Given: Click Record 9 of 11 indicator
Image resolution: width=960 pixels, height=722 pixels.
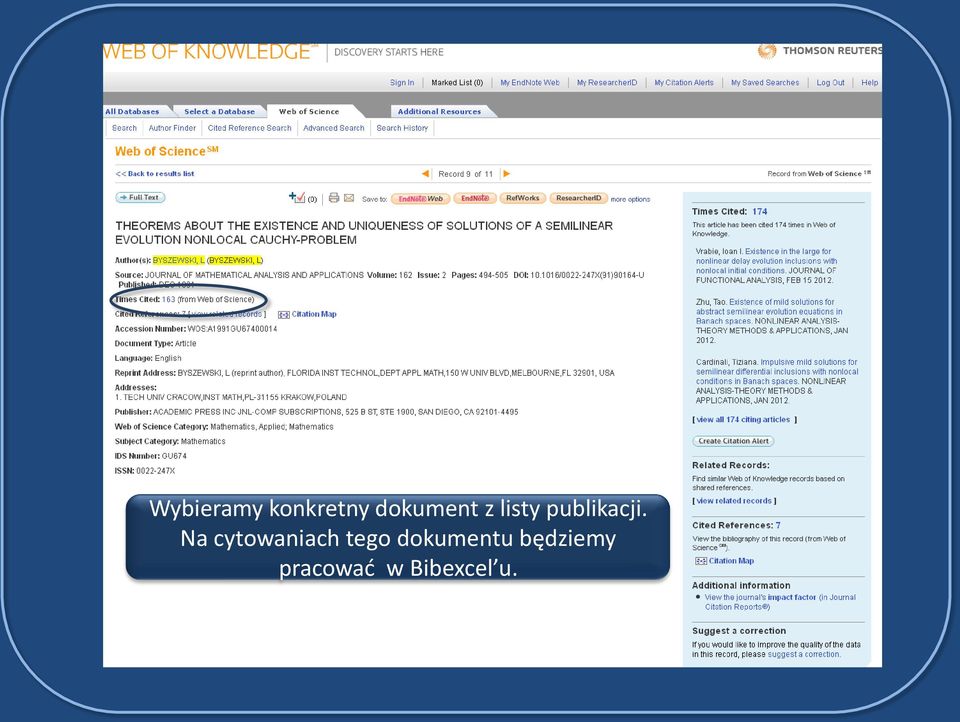Looking at the screenshot, I should pos(465,174).
